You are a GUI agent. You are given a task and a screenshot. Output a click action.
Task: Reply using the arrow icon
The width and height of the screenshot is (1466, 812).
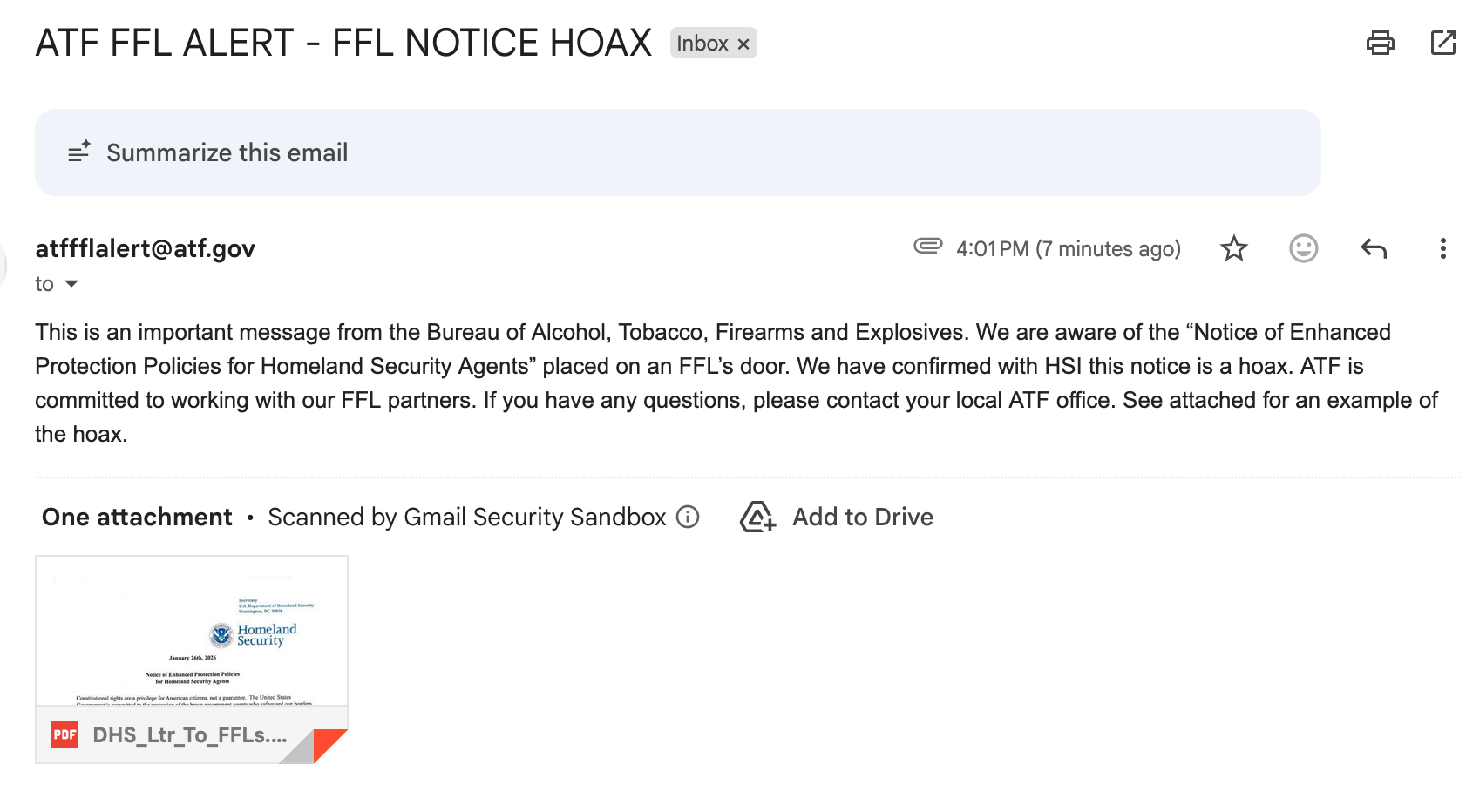[x=1374, y=249]
